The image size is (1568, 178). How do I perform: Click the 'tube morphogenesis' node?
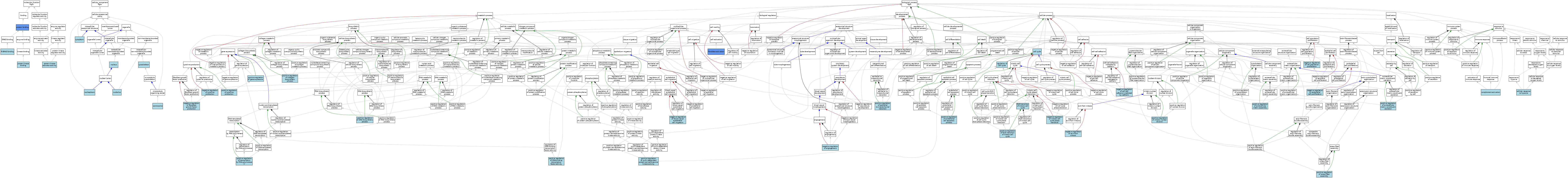782,65
